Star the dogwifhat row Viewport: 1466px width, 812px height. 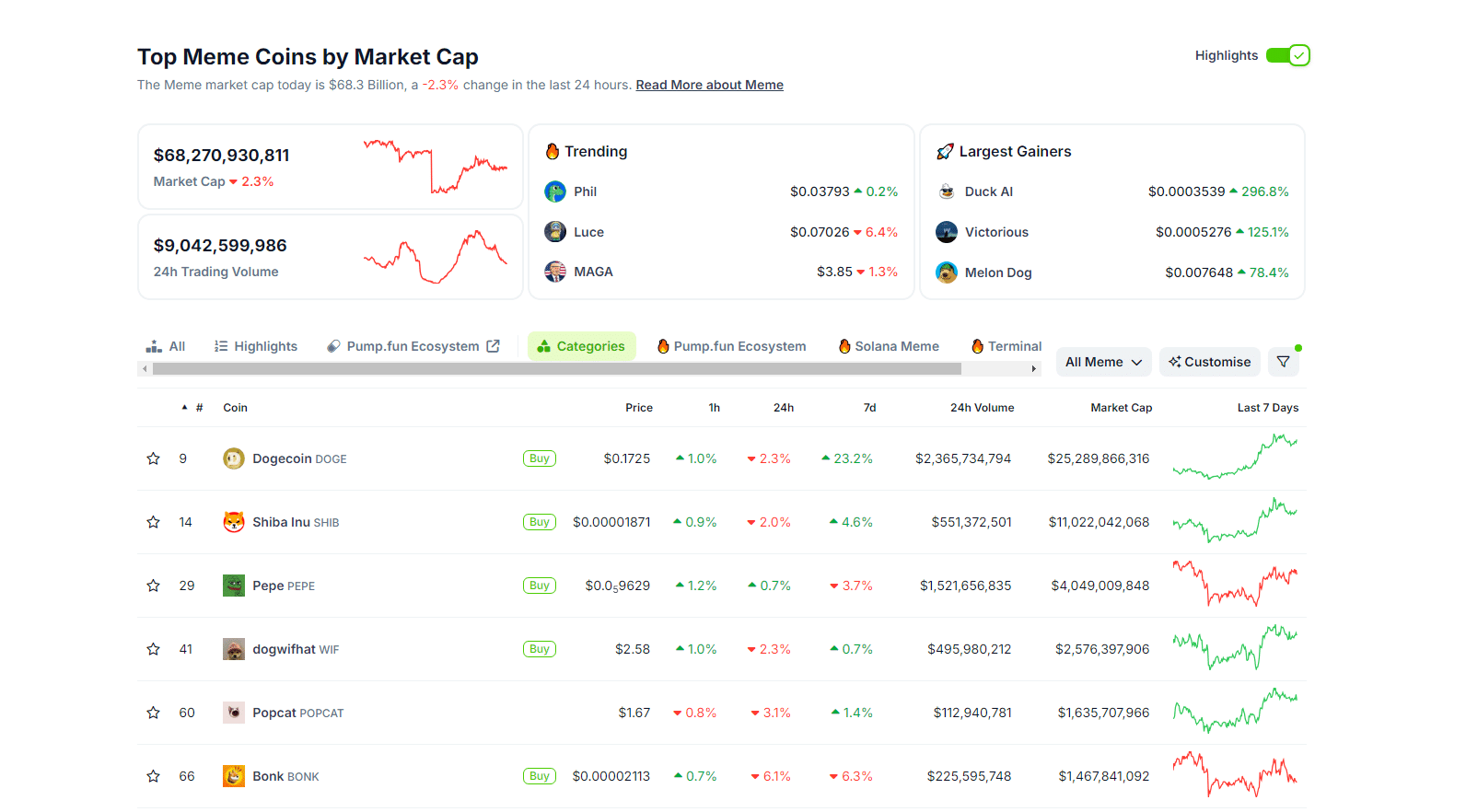click(x=154, y=649)
